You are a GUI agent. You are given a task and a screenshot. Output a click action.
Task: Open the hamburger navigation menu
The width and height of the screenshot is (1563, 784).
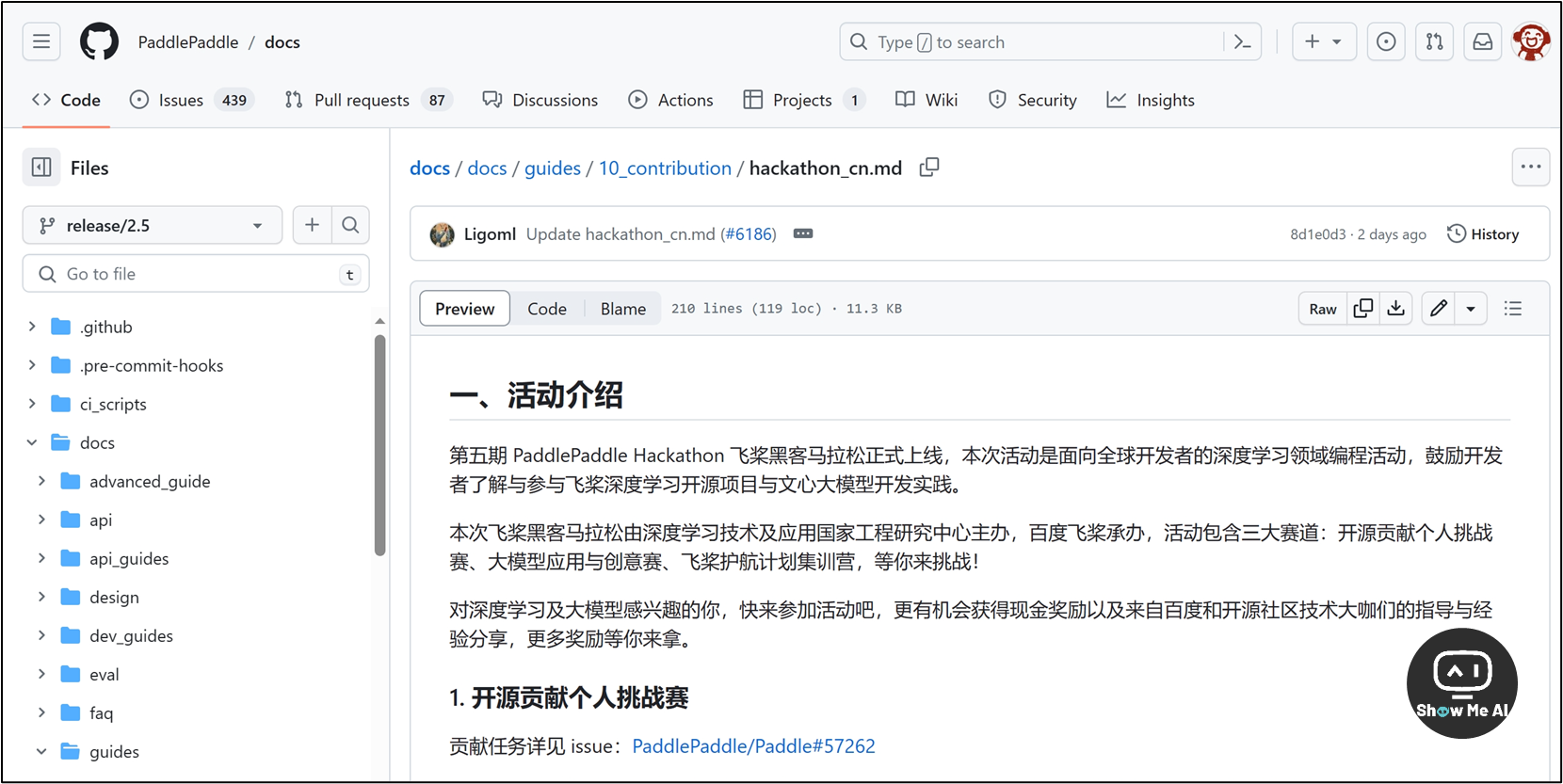point(41,41)
